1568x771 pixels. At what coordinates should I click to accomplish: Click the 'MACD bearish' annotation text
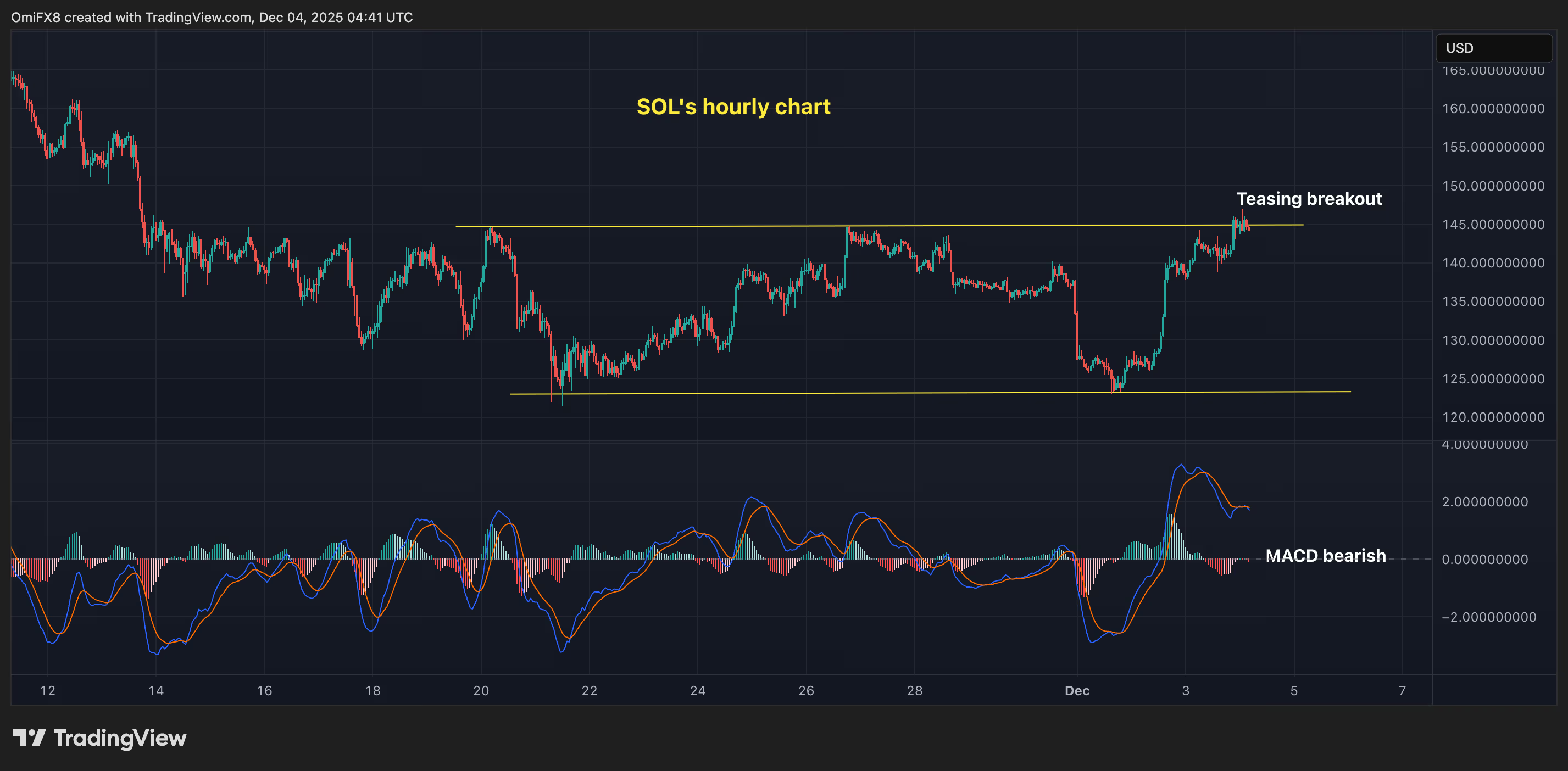[x=1325, y=556]
